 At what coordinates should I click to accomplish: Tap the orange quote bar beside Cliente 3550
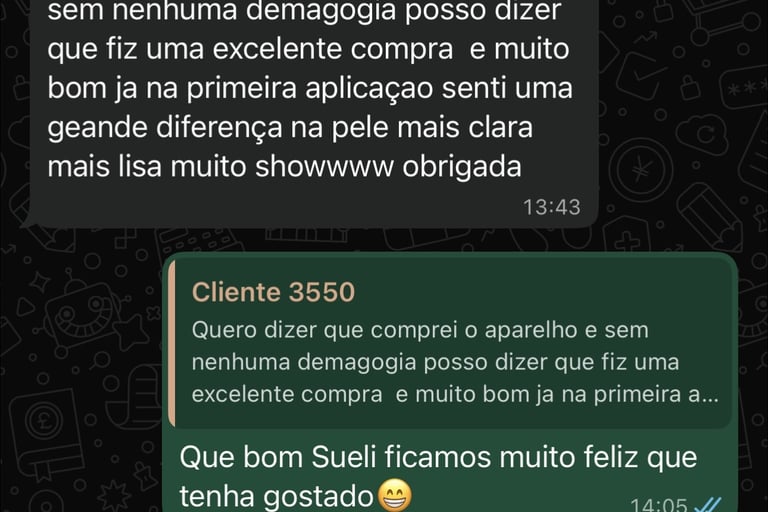coord(171,345)
